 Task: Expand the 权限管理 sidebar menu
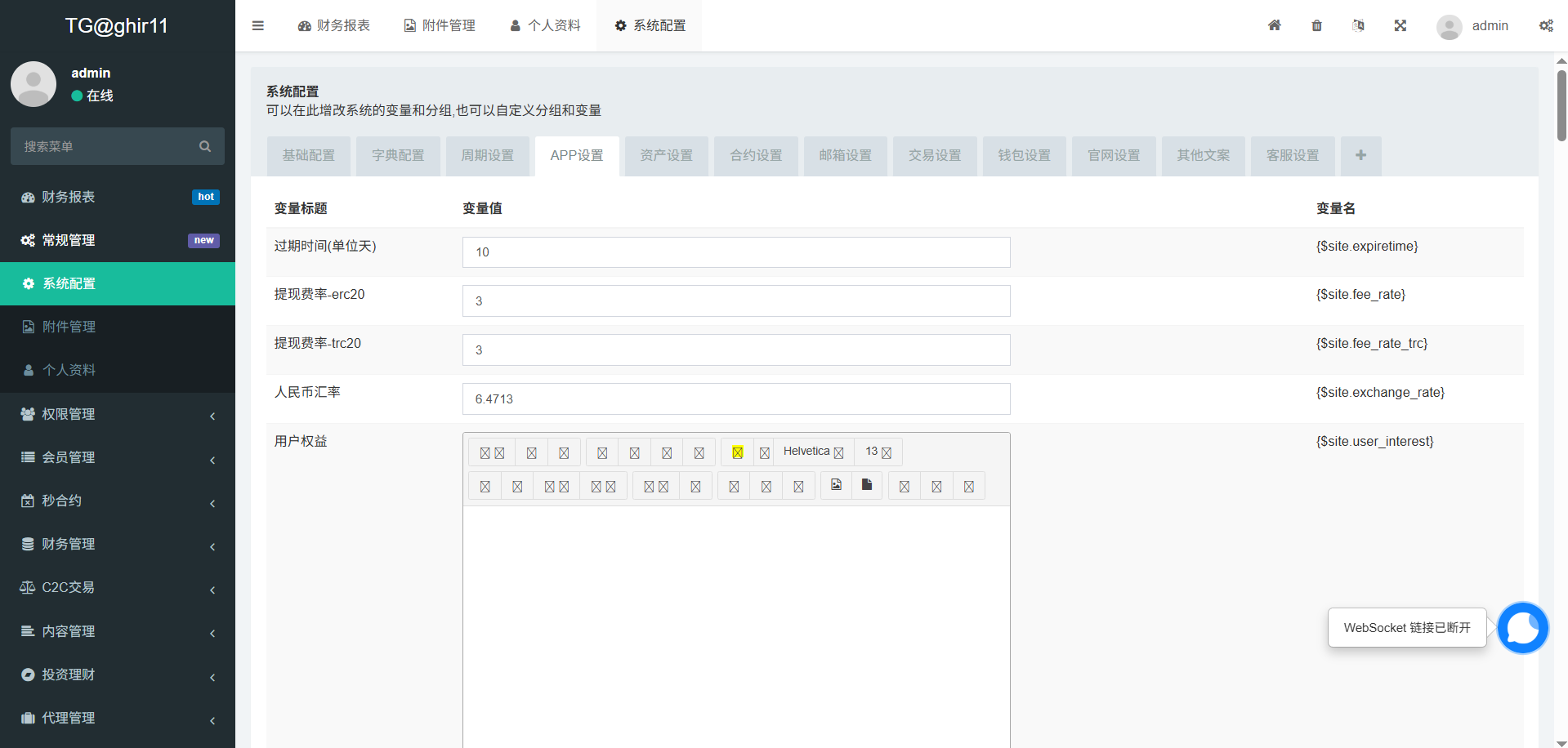(118, 414)
